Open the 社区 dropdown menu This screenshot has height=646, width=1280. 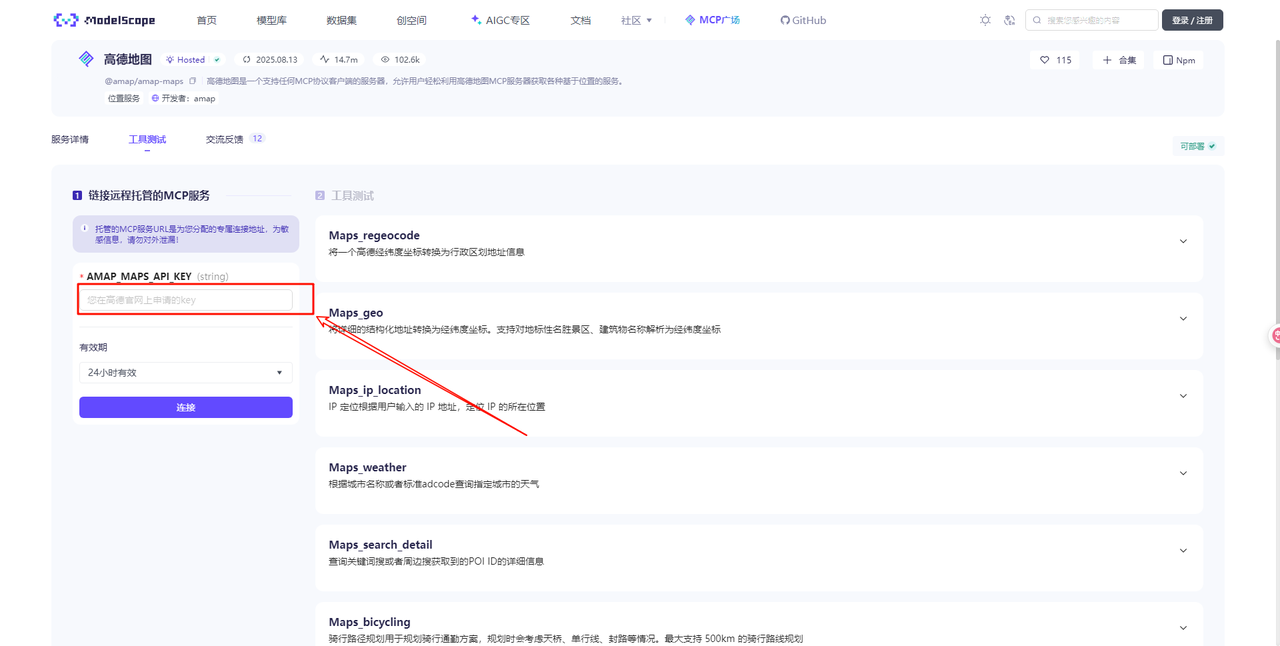(x=636, y=20)
